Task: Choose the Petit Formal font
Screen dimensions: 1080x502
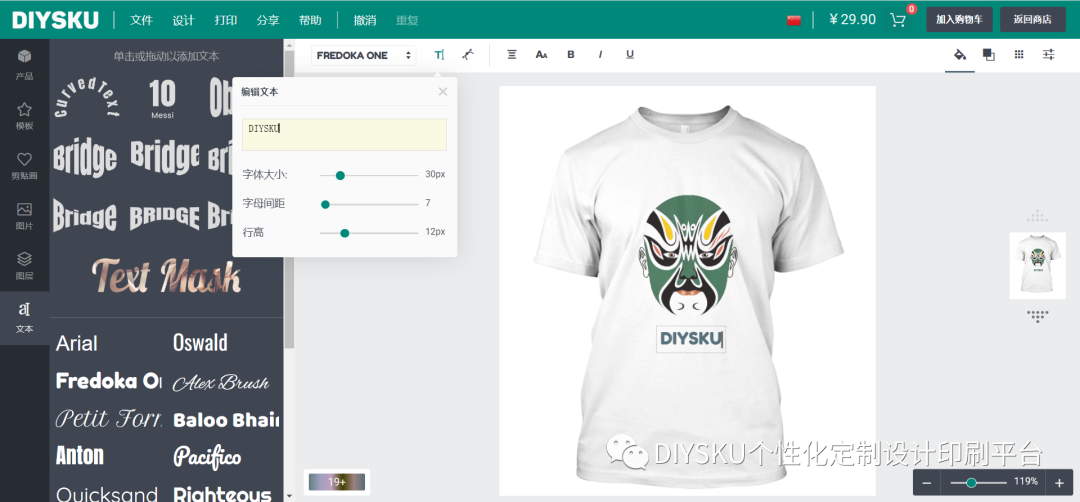Action: [x=108, y=418]
